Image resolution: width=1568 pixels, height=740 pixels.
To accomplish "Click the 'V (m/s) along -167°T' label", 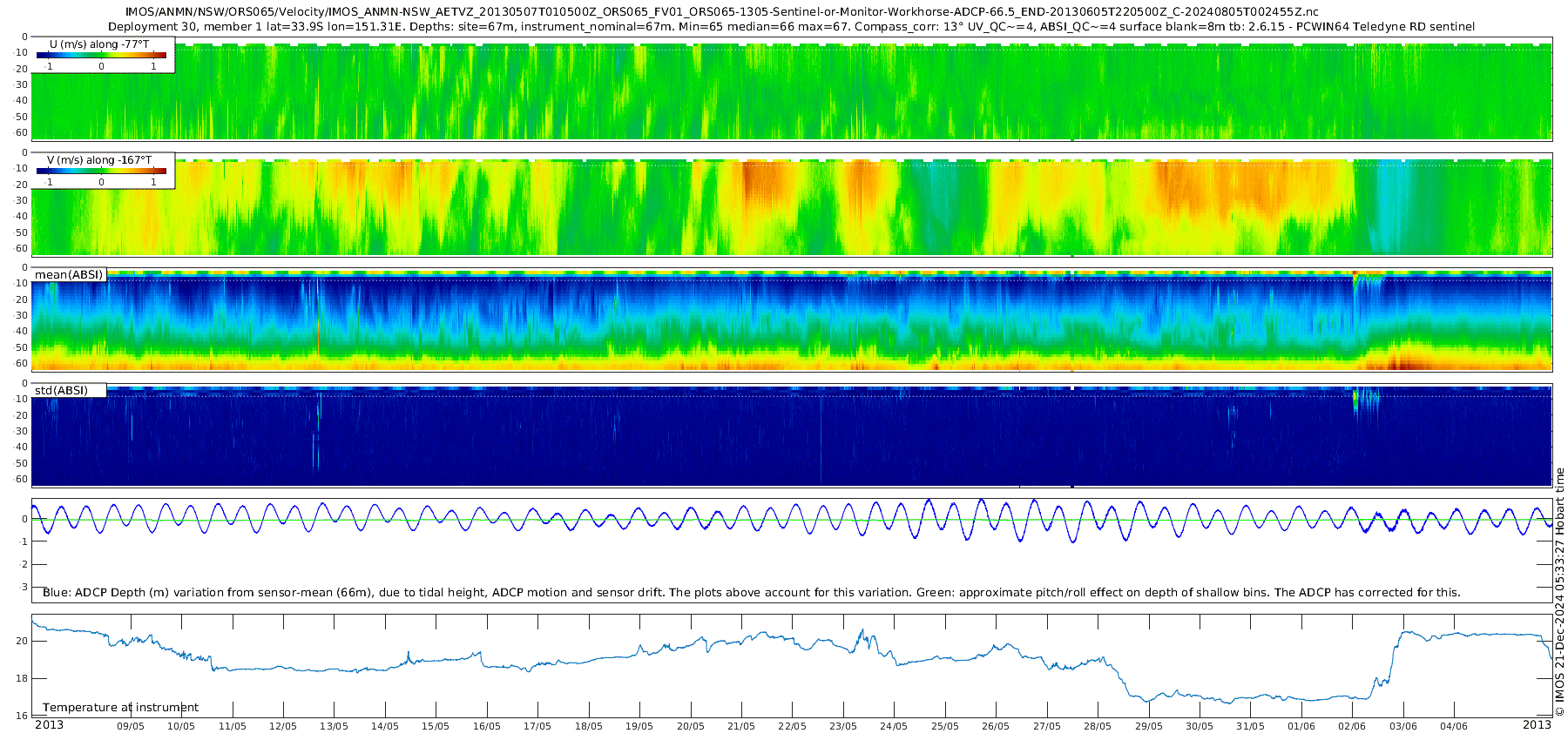I will click(99, 160).
